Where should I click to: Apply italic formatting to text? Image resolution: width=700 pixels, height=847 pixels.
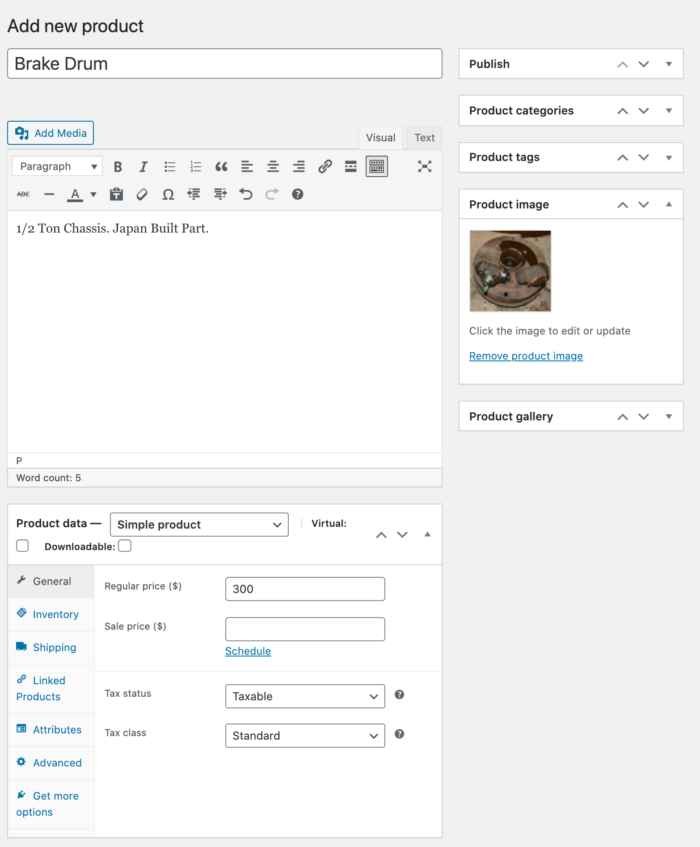143,167
